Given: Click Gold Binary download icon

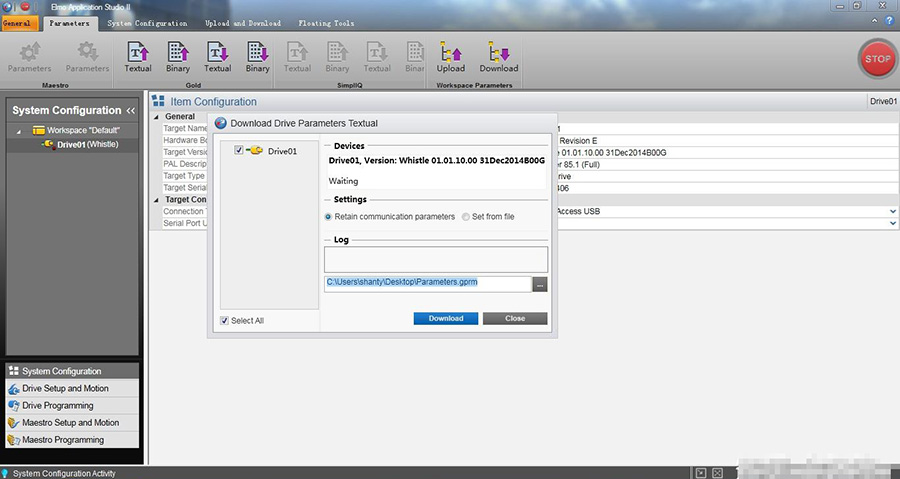Looking at the screenshot, I should click(x=257, y=53).
